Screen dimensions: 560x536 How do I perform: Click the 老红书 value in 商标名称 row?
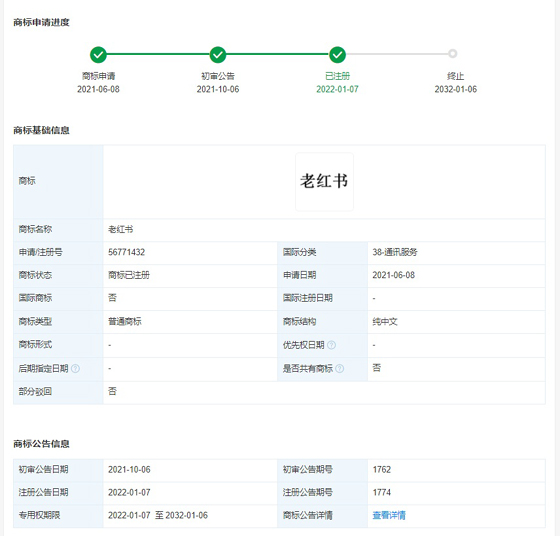point(121,229)
